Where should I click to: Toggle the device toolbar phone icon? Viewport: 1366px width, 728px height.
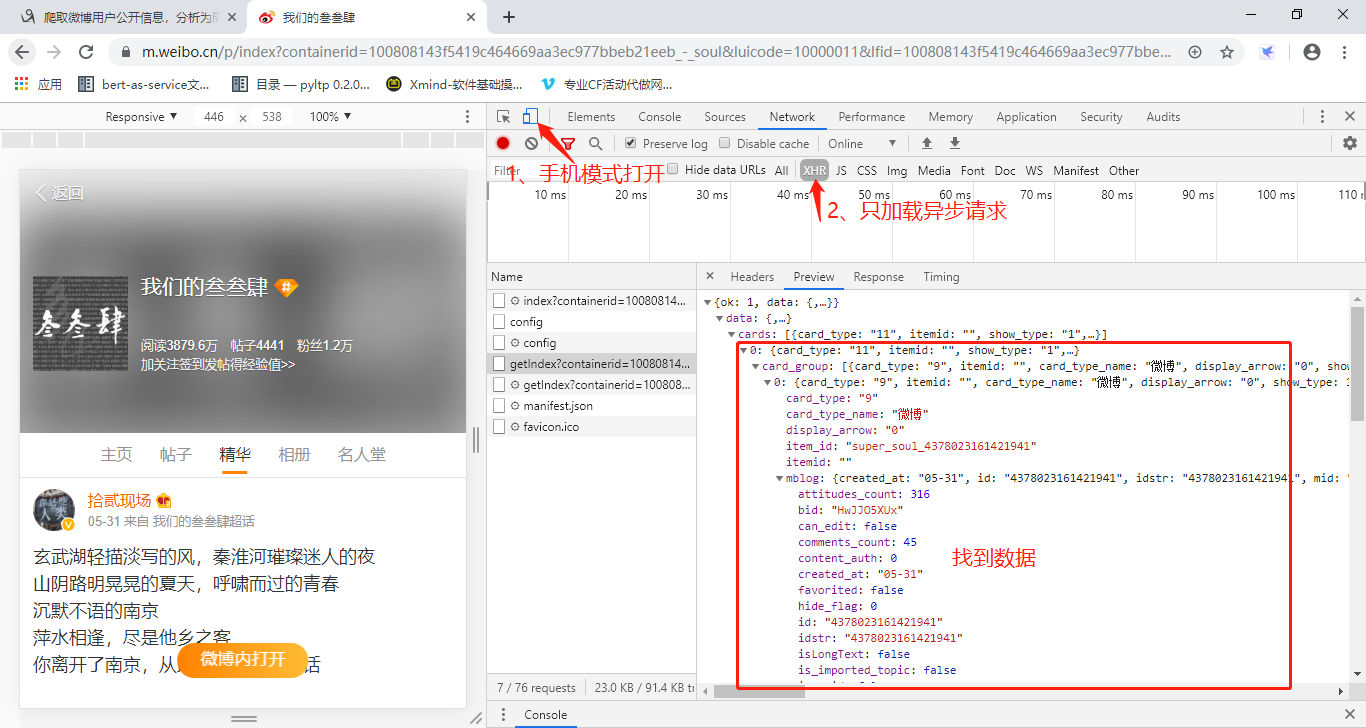click(x=531, y=117)
